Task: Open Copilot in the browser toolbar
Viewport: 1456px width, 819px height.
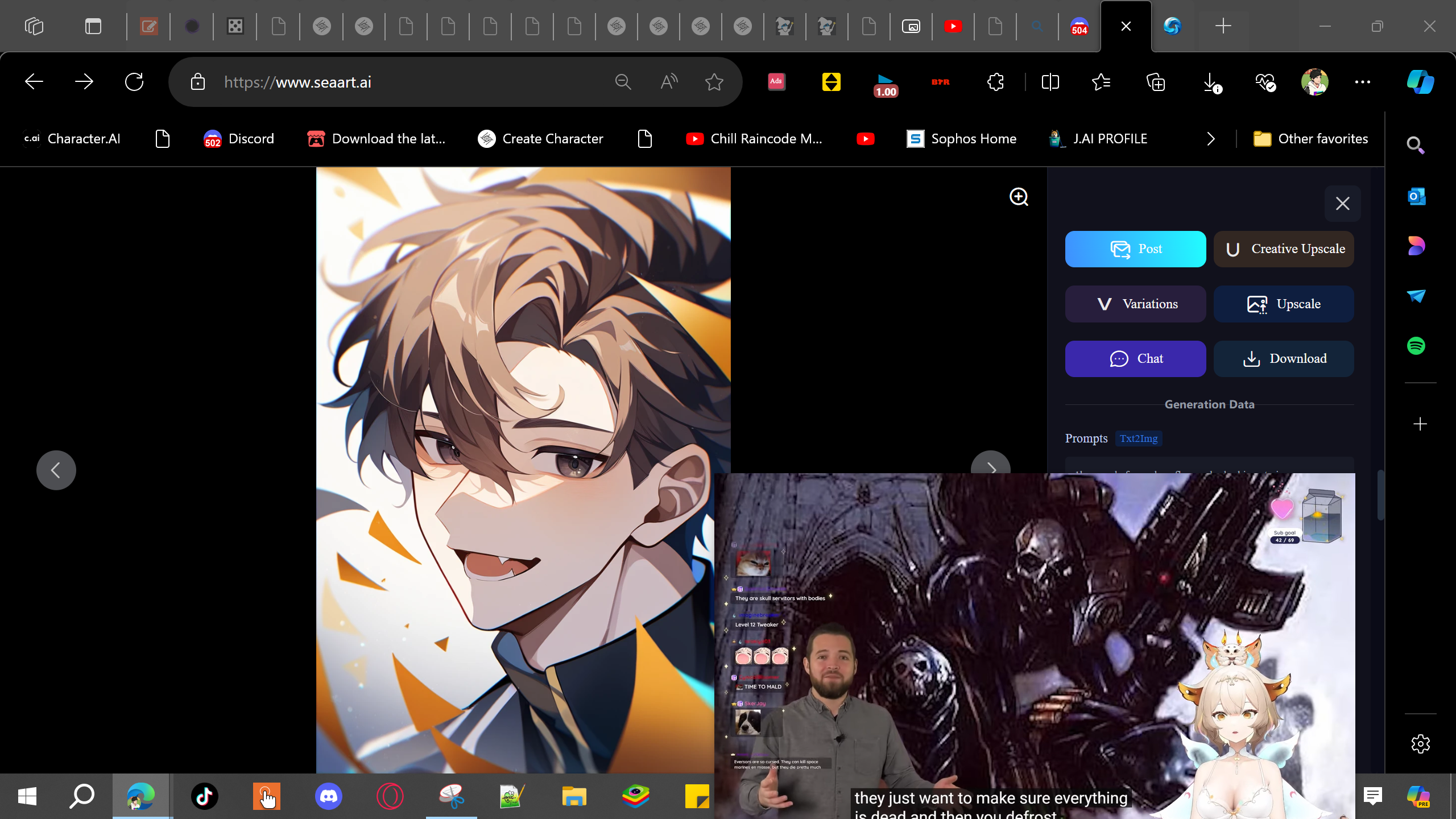Action: 1420,82
